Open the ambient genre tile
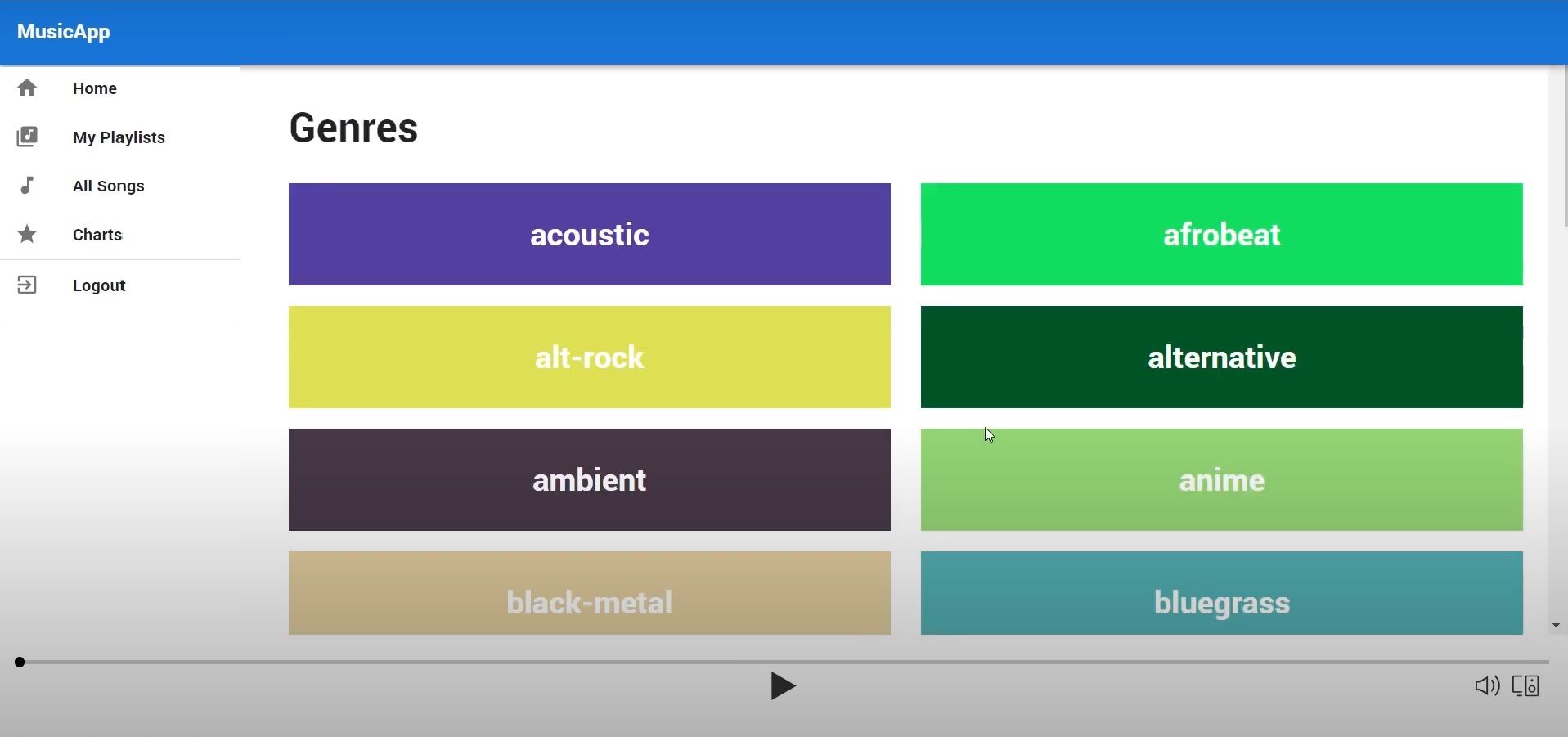The image size is (1568, 737). coord(589,480)
